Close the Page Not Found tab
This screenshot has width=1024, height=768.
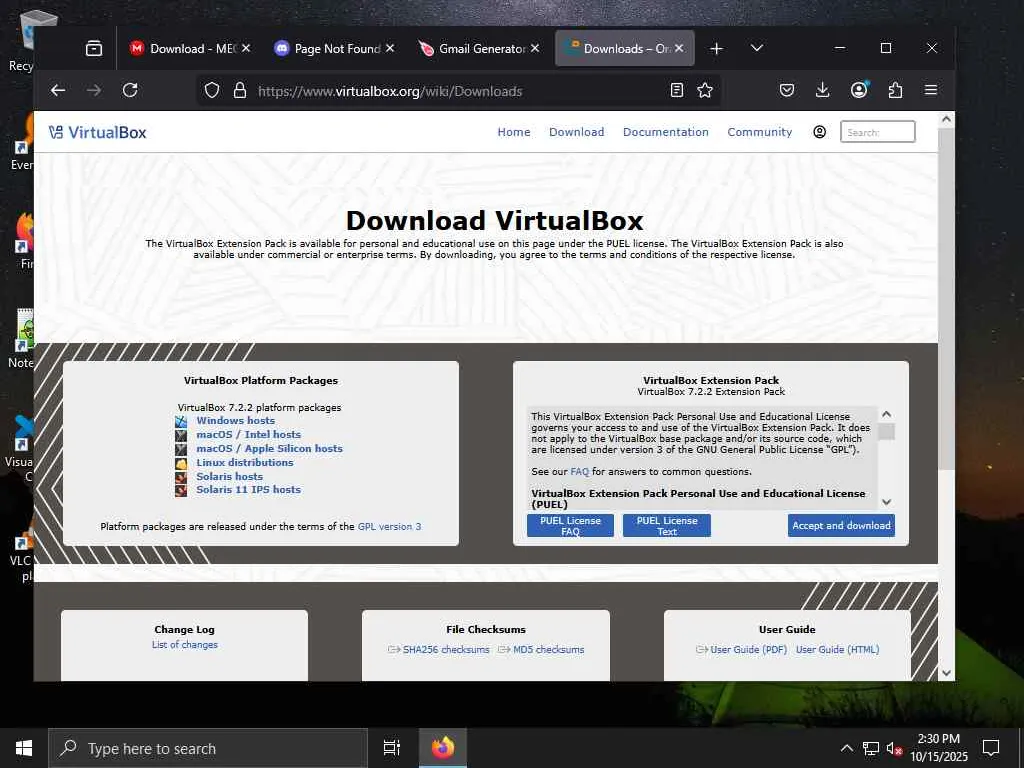pos(390,48)
